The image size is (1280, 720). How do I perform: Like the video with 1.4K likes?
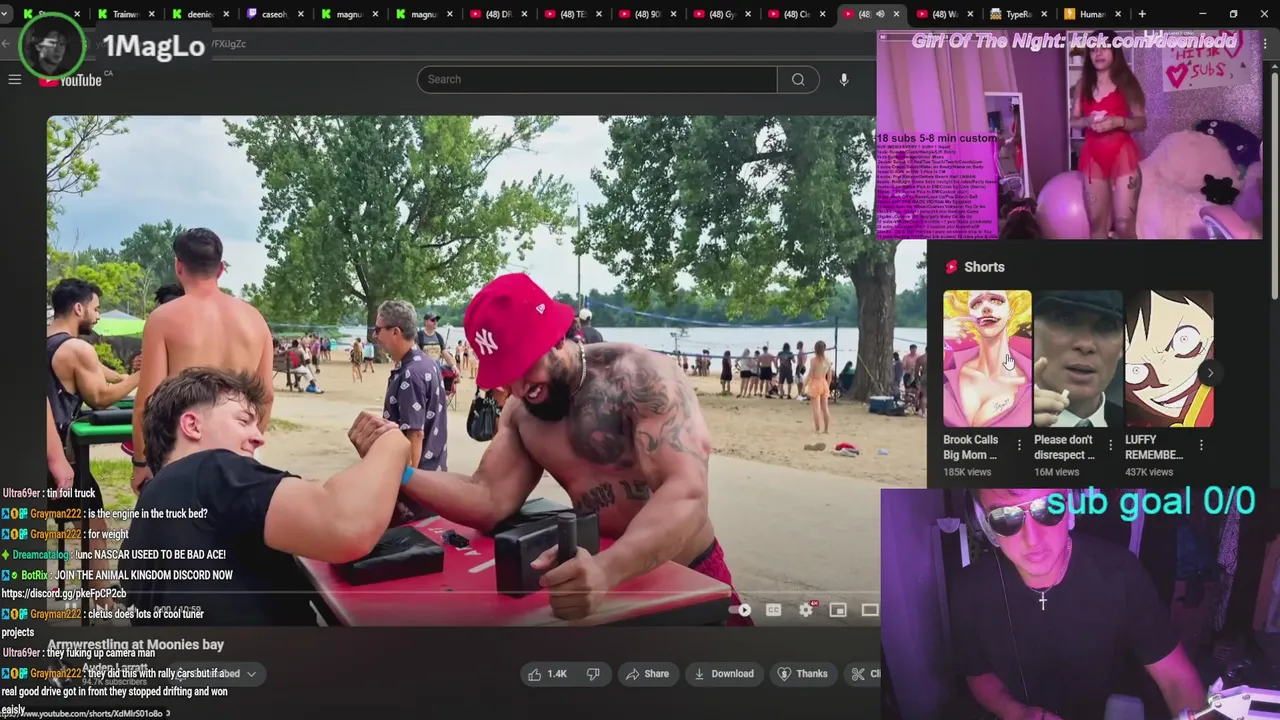click(x=548, y=674)
